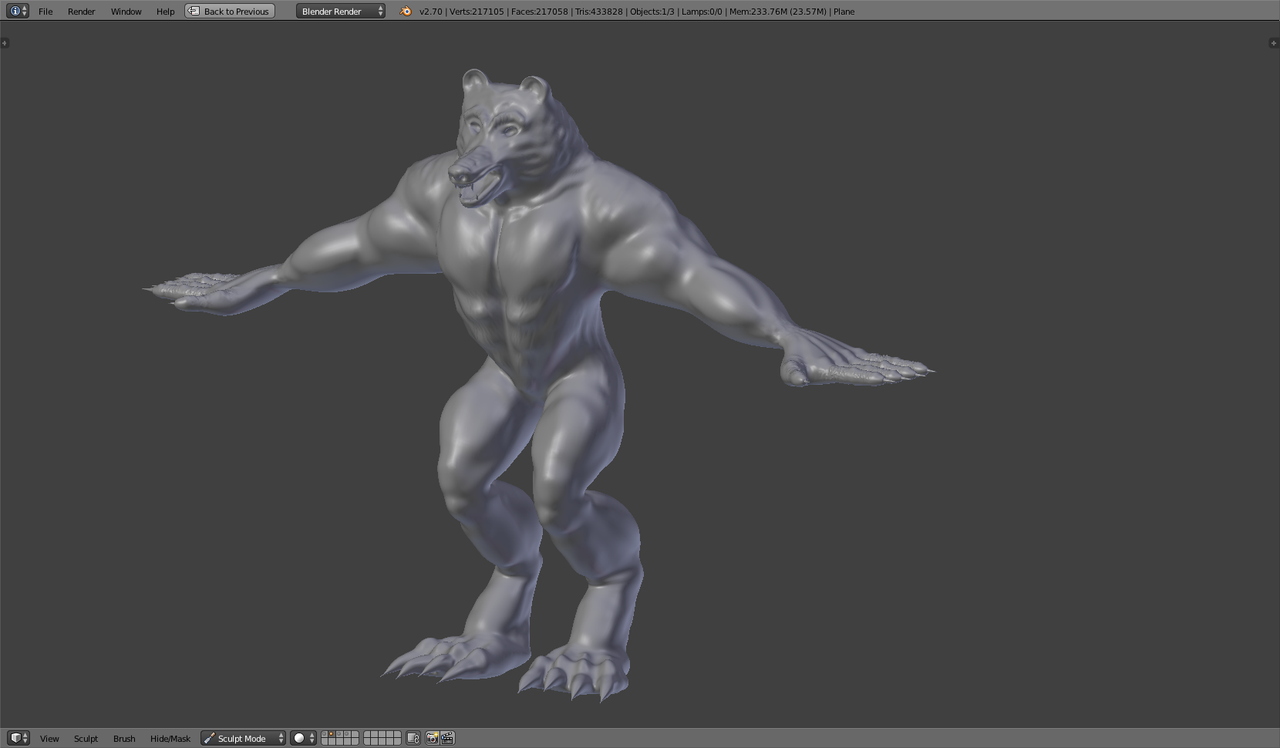Click the Back to Previous button
The width and height of the screenshot is (1280, 748).
point(229,11)
